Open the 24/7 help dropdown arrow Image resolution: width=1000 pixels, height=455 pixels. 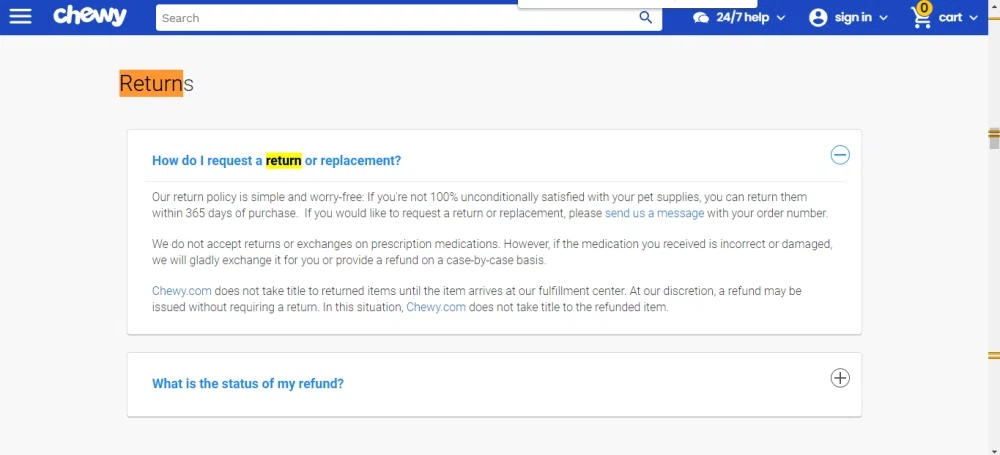tap(781, 18)
